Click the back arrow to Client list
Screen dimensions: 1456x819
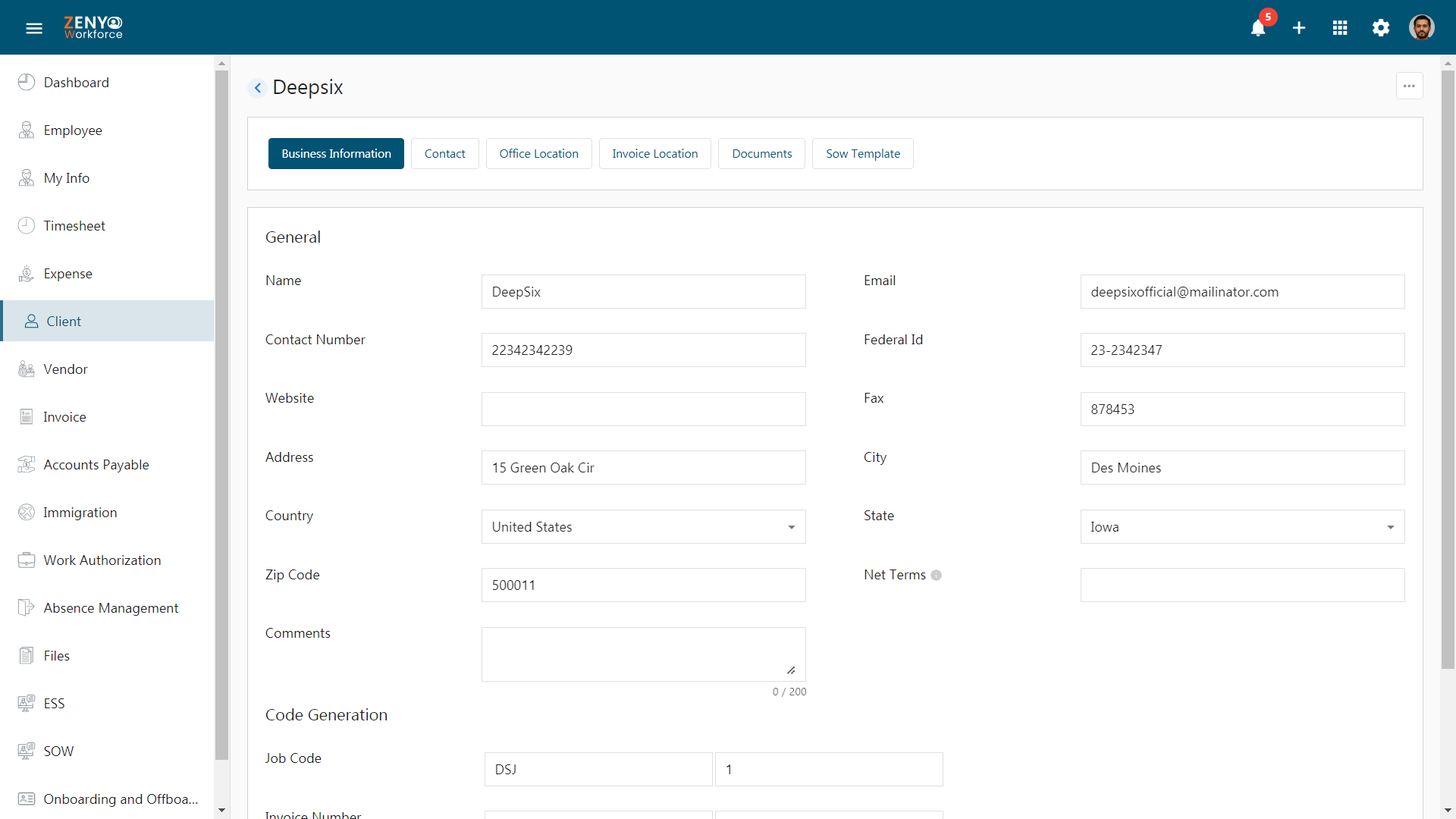(x=257, y=87)
